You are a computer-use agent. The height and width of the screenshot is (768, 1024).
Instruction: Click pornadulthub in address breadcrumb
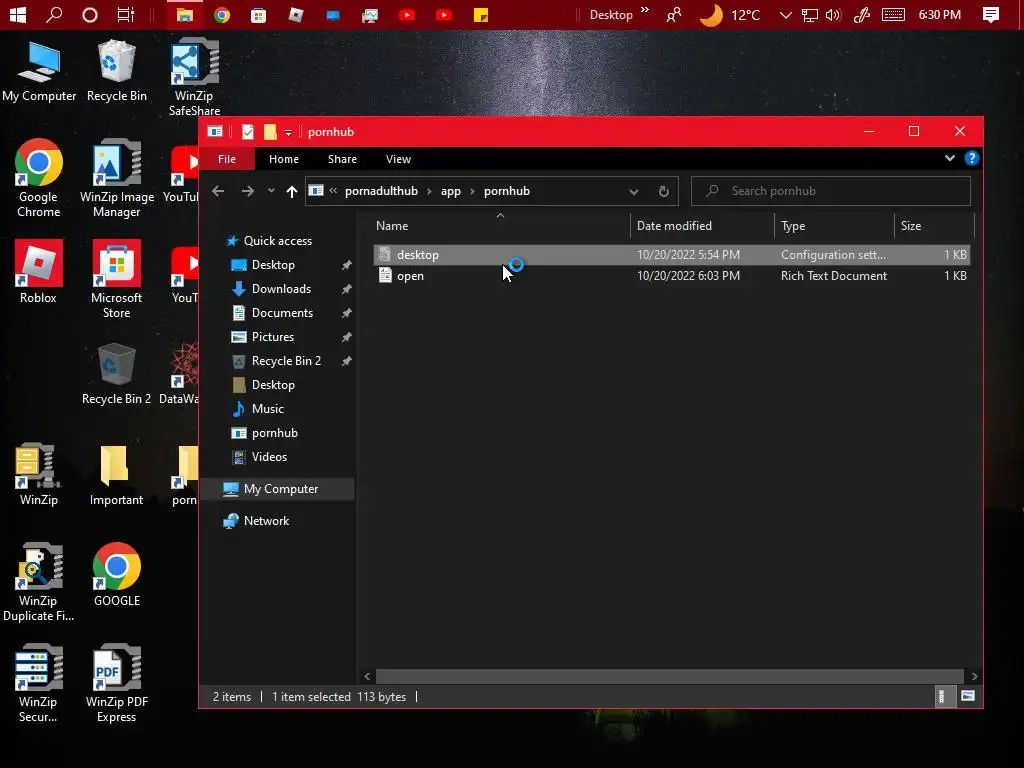tap(381, 191)
